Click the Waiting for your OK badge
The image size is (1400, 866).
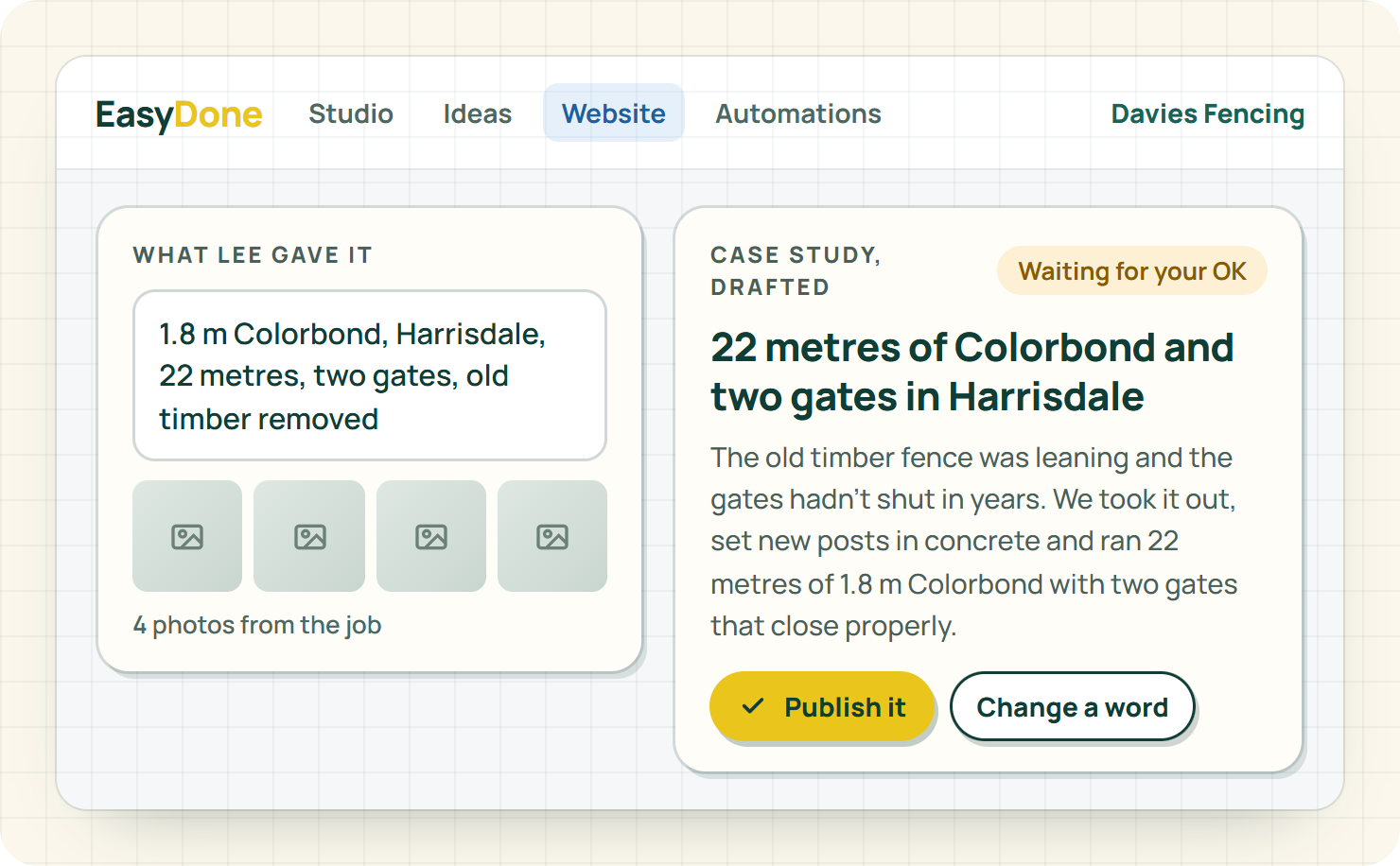tap(1132, 271)
